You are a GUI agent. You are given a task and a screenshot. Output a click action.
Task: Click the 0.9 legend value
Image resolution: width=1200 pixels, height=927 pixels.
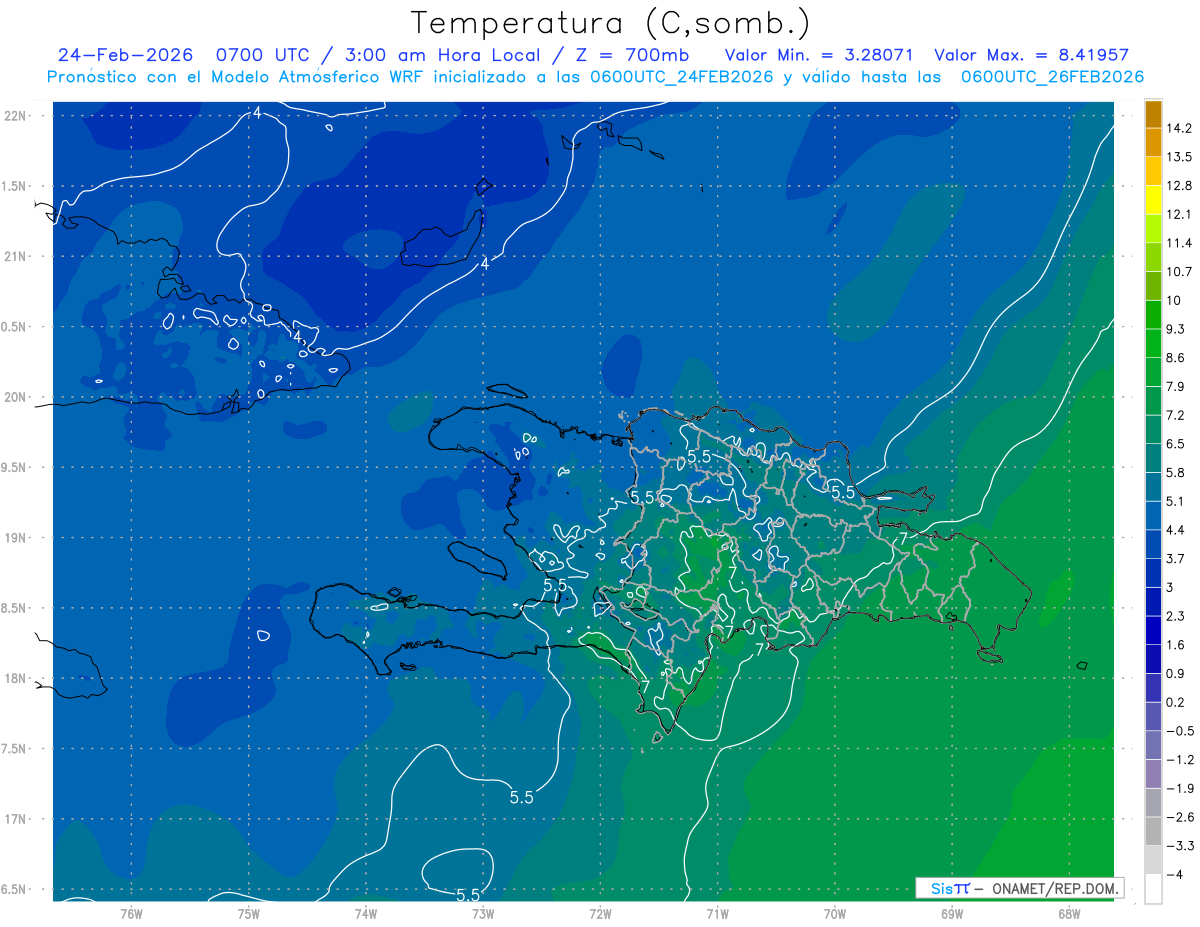click(x=1175, y=674)
